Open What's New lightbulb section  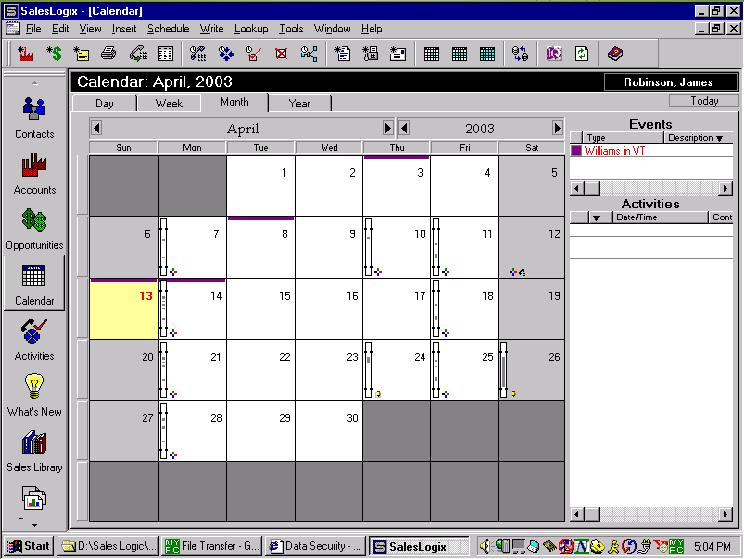34,395
